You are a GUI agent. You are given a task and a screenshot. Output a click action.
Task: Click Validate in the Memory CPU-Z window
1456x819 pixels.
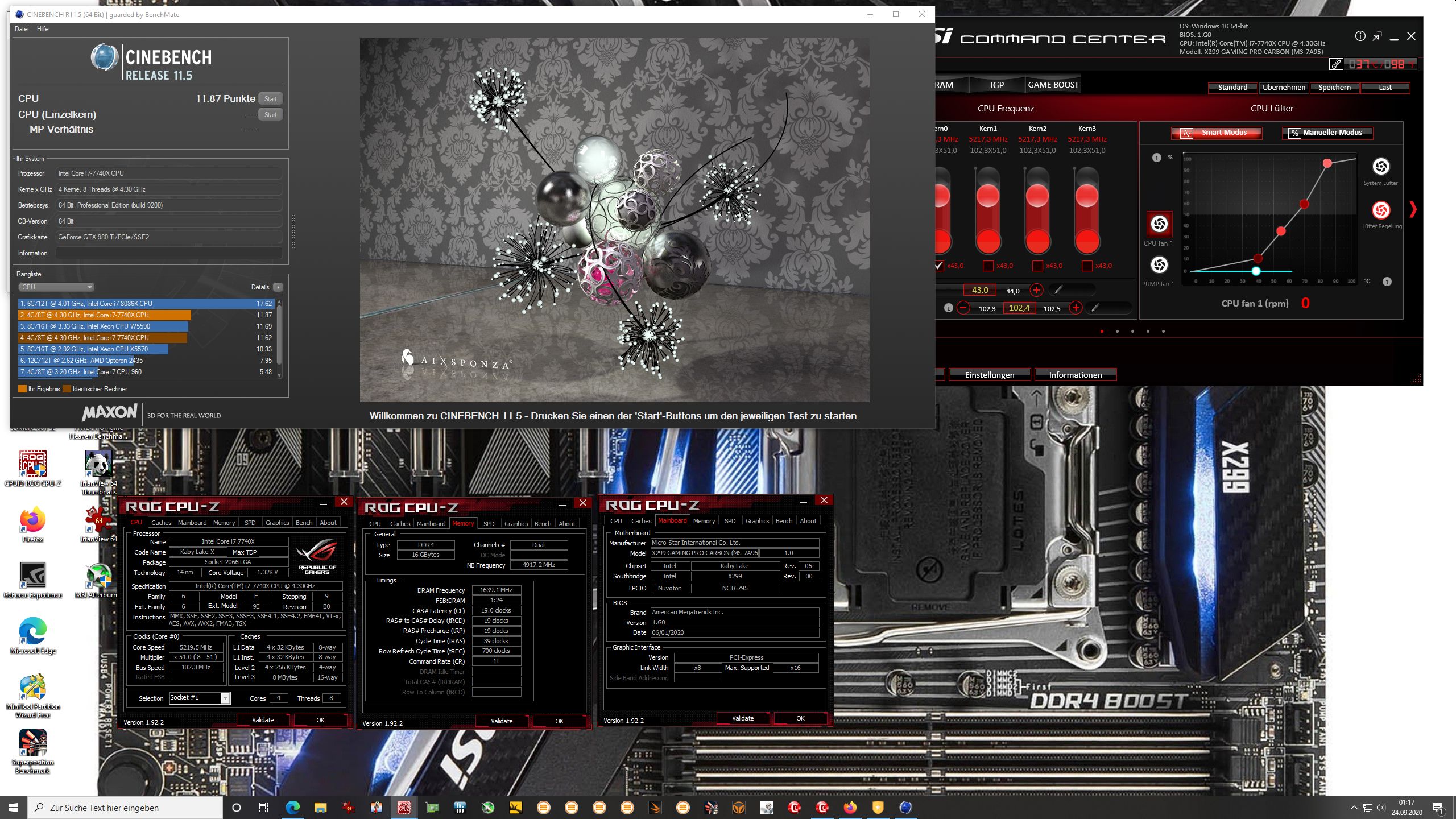[x=501, y=721]
